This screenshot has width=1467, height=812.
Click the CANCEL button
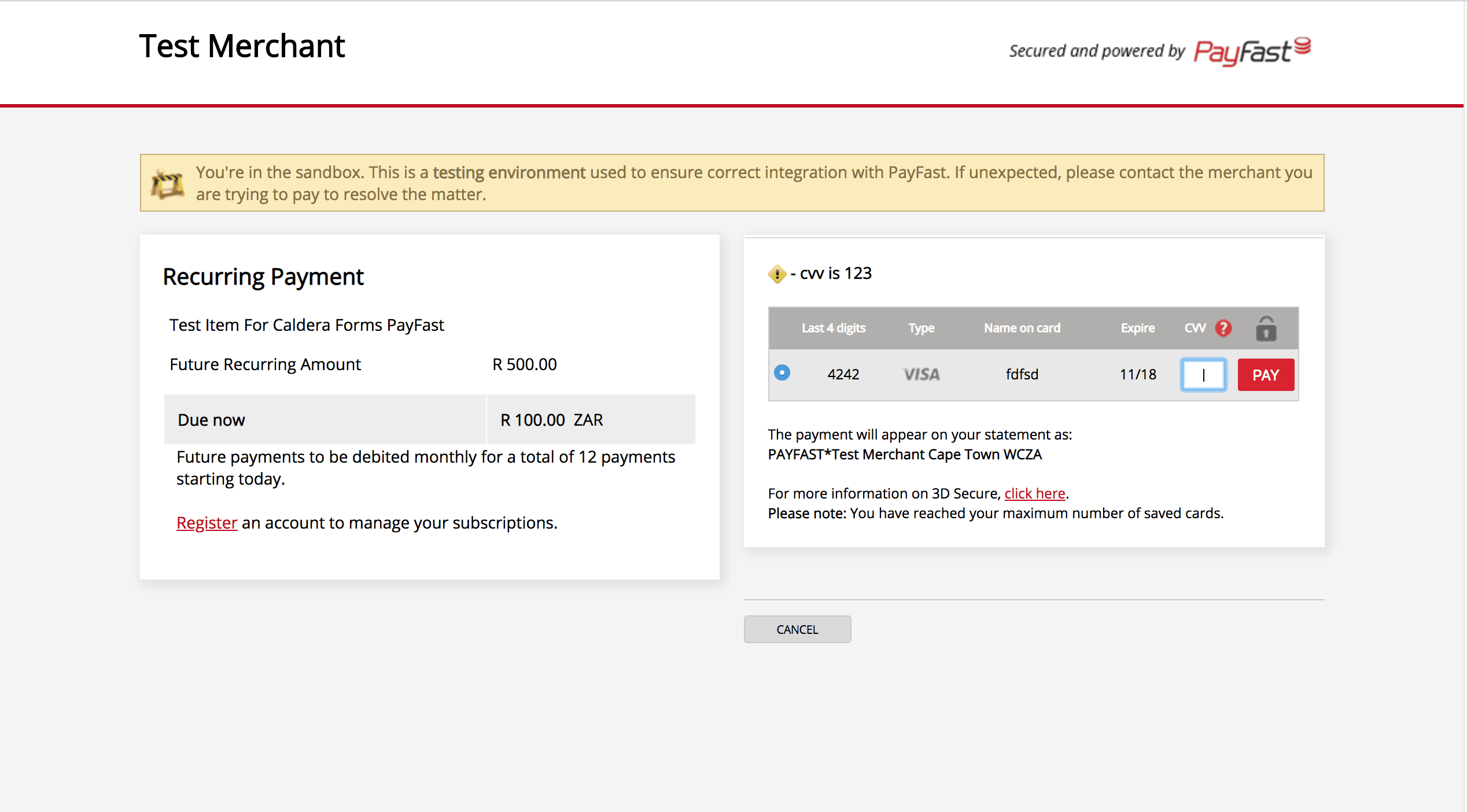[797, 629]
